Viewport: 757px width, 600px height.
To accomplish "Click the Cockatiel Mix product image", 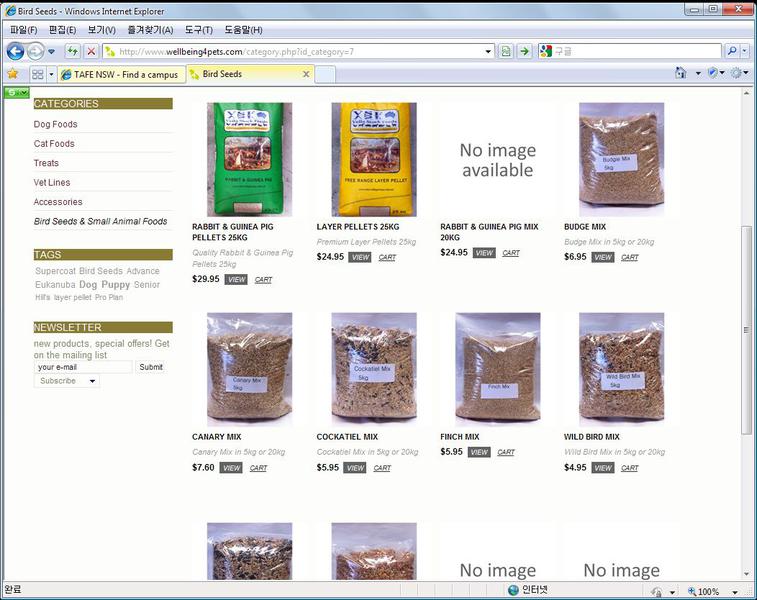I will pos(374,369).
